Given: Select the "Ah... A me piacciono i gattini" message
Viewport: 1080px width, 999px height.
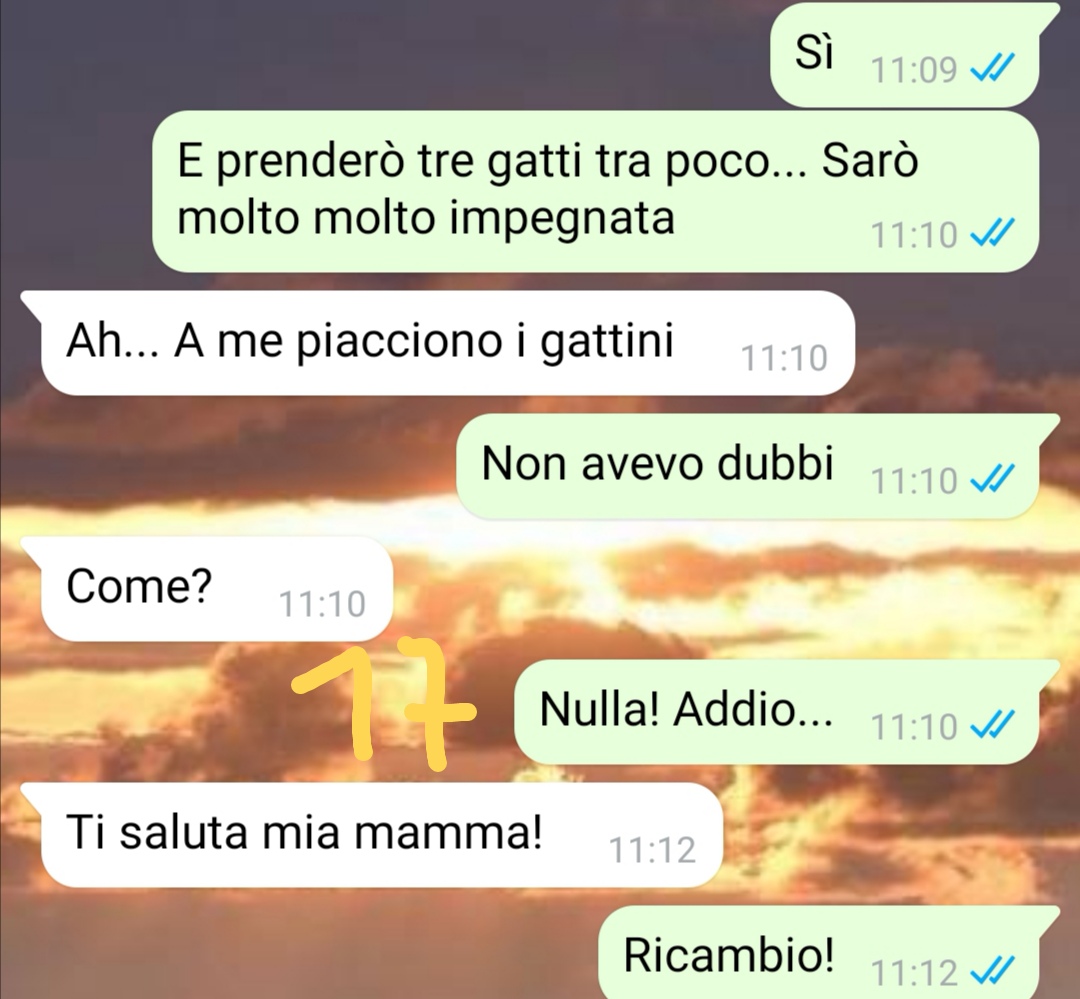Looking at the screenshot, I should point(437,342).
